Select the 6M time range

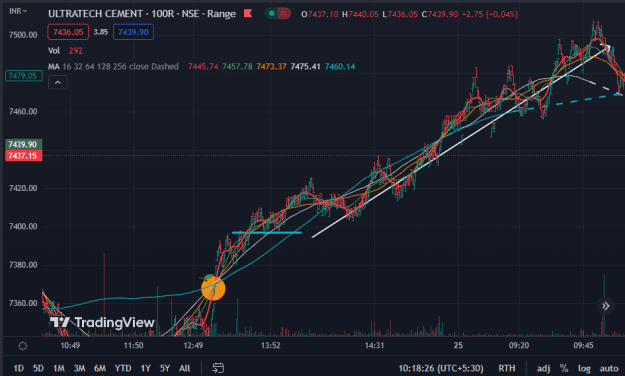click(100, 368)
